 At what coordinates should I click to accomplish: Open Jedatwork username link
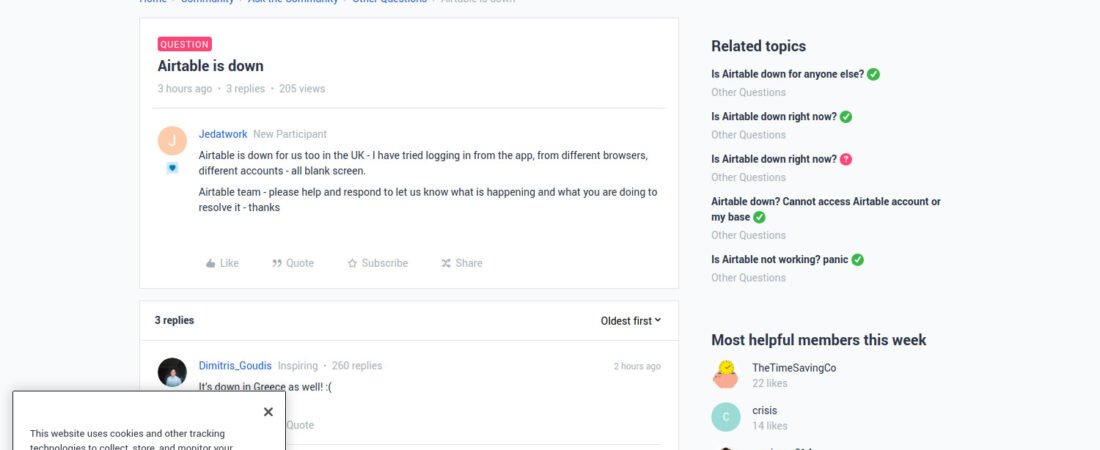(223, 134)
